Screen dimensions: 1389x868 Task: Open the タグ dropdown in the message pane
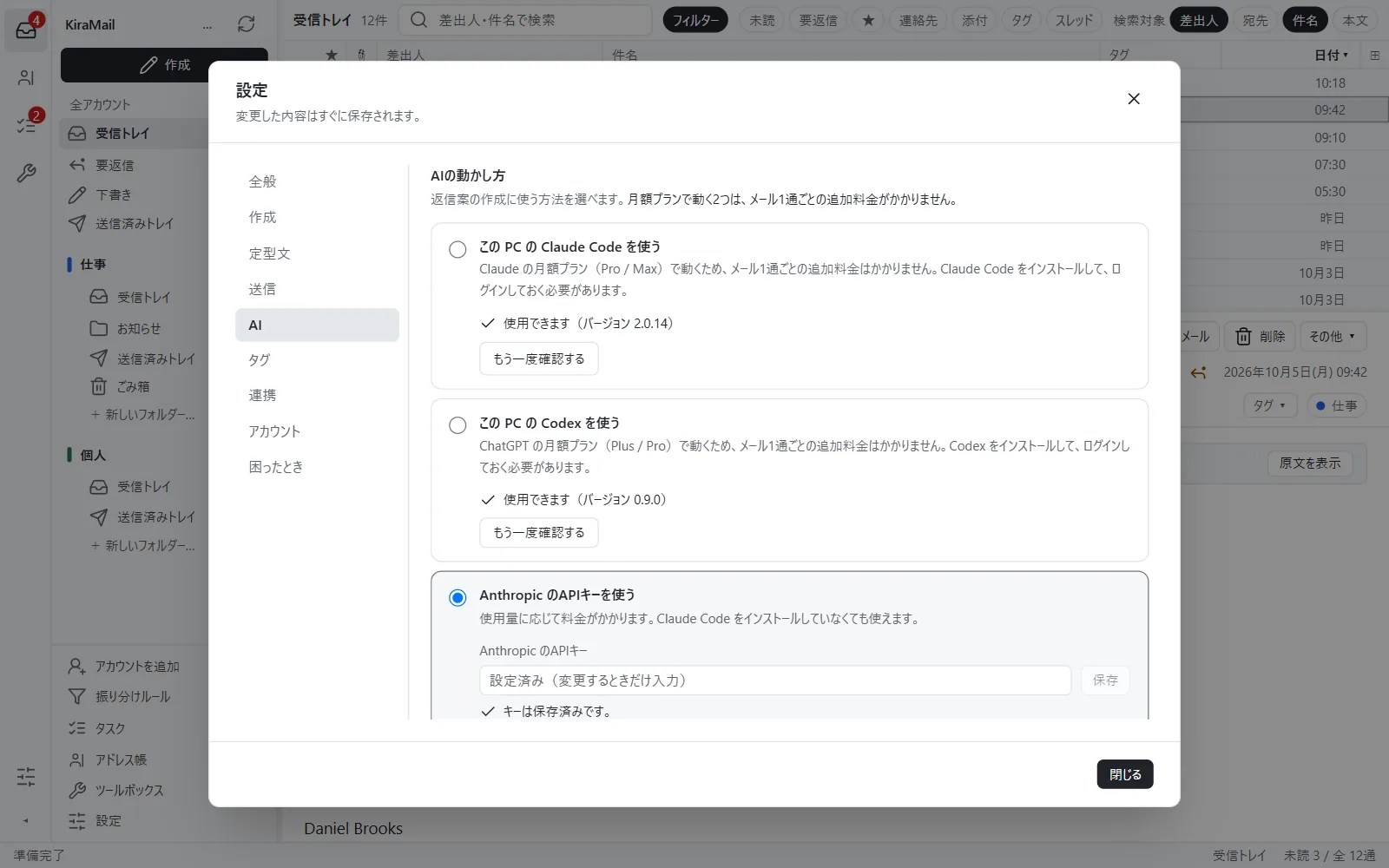click(1269, 405)
